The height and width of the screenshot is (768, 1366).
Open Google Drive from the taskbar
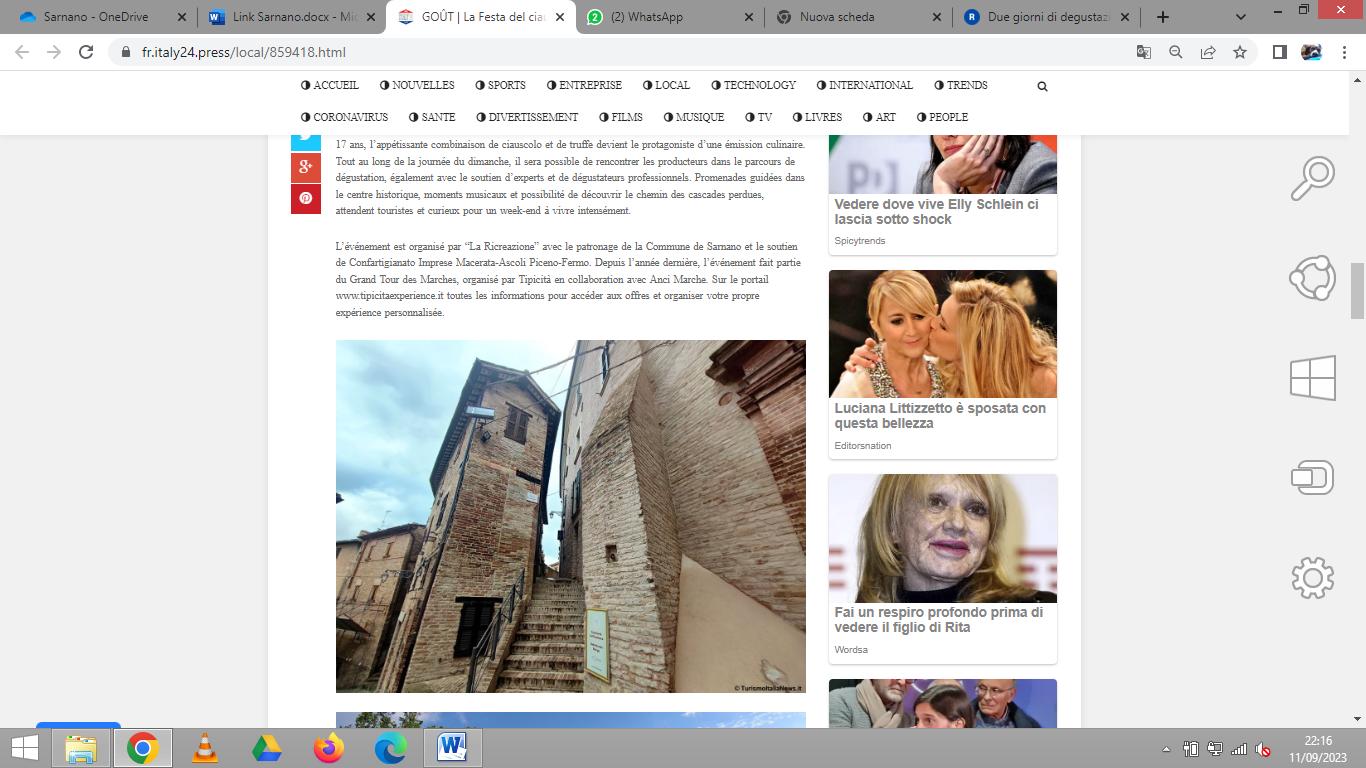coord(267,748)
